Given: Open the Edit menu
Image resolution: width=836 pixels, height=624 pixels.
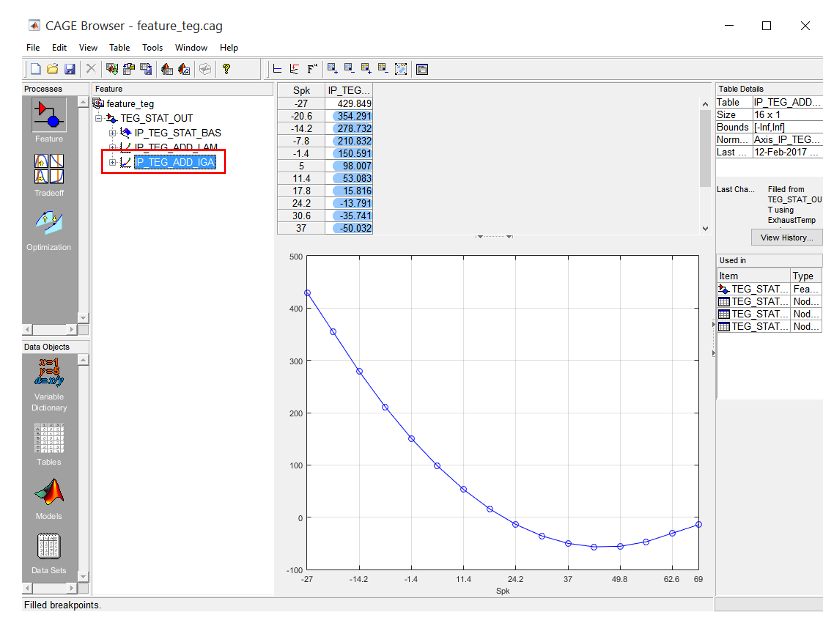Looking at the screenshot, I should [x=59, y=47].
